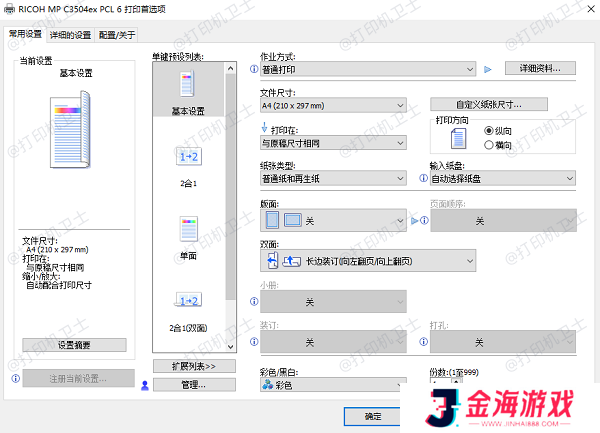The image size is (600, 433).
Task: Click the 确定 button
Action: click(x=373, y=416)
